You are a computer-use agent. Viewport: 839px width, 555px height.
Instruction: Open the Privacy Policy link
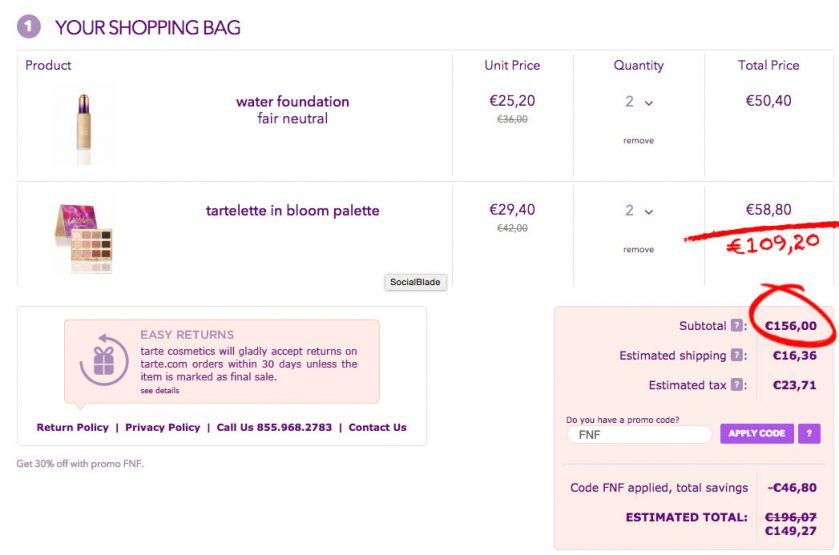163,428
